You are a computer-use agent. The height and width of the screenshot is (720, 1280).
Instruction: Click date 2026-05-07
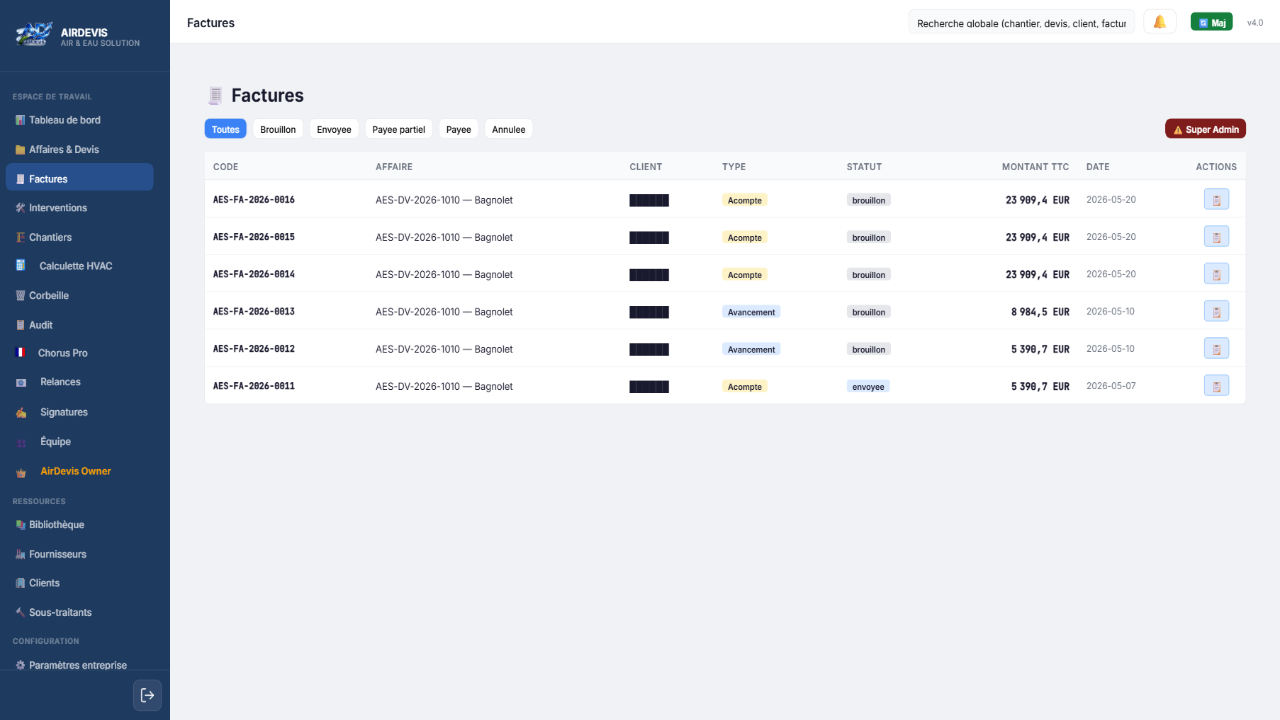pos(1111,386)
